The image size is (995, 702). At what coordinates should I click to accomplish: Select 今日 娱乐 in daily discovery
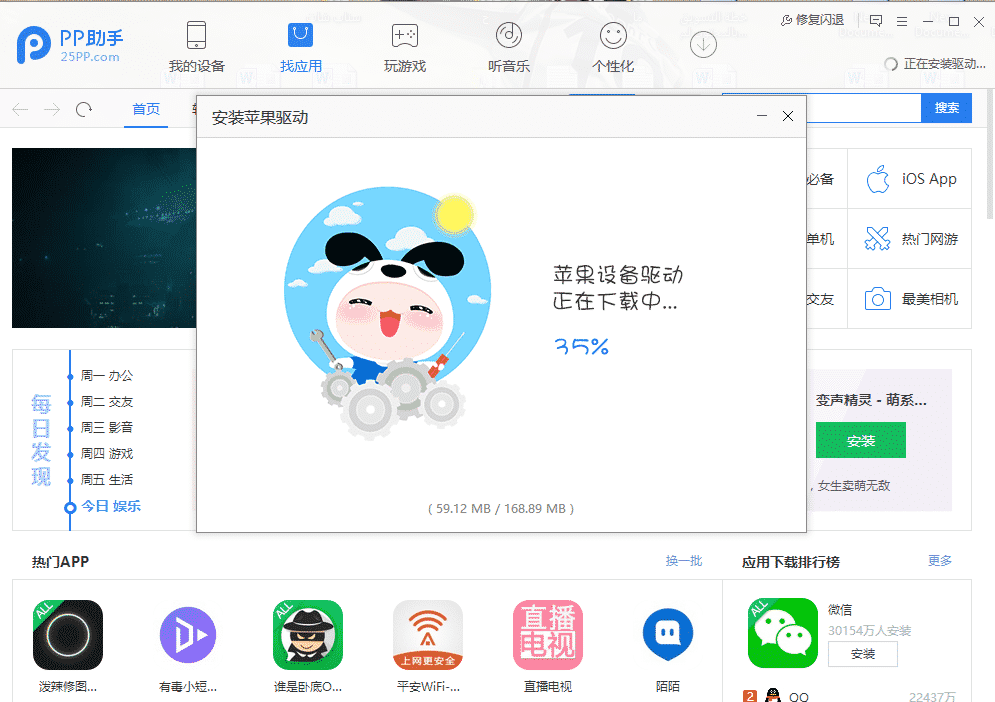pyautogui.click(x=110, y=507)
